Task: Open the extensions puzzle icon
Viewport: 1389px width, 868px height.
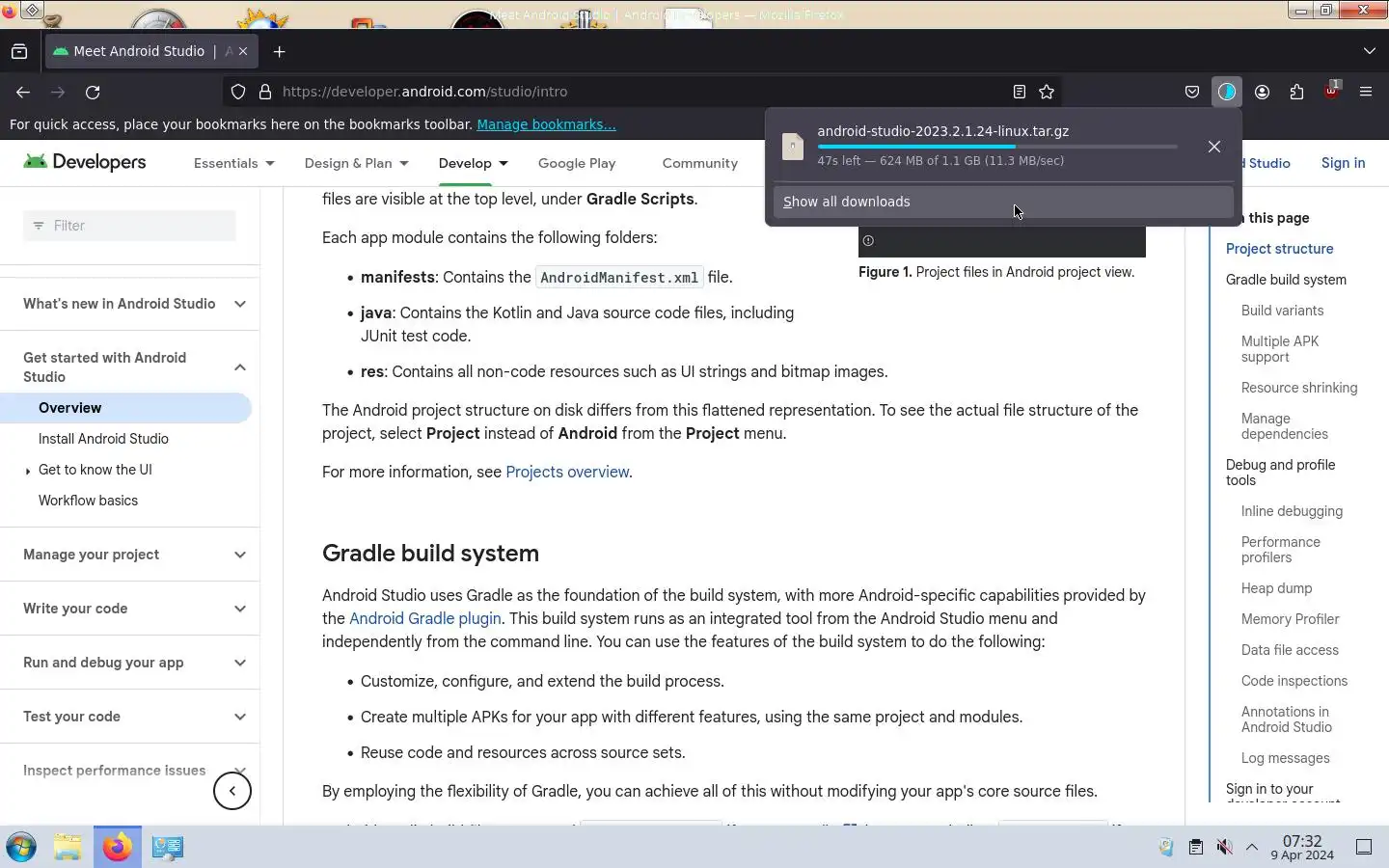Action: click(x=1296, y=92)
